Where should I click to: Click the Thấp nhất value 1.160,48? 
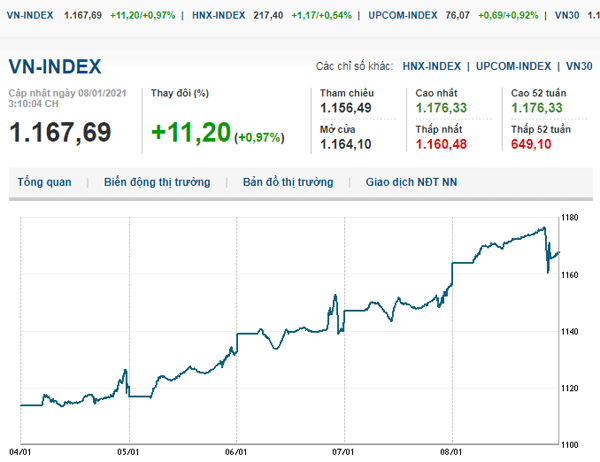click(441, 145)
